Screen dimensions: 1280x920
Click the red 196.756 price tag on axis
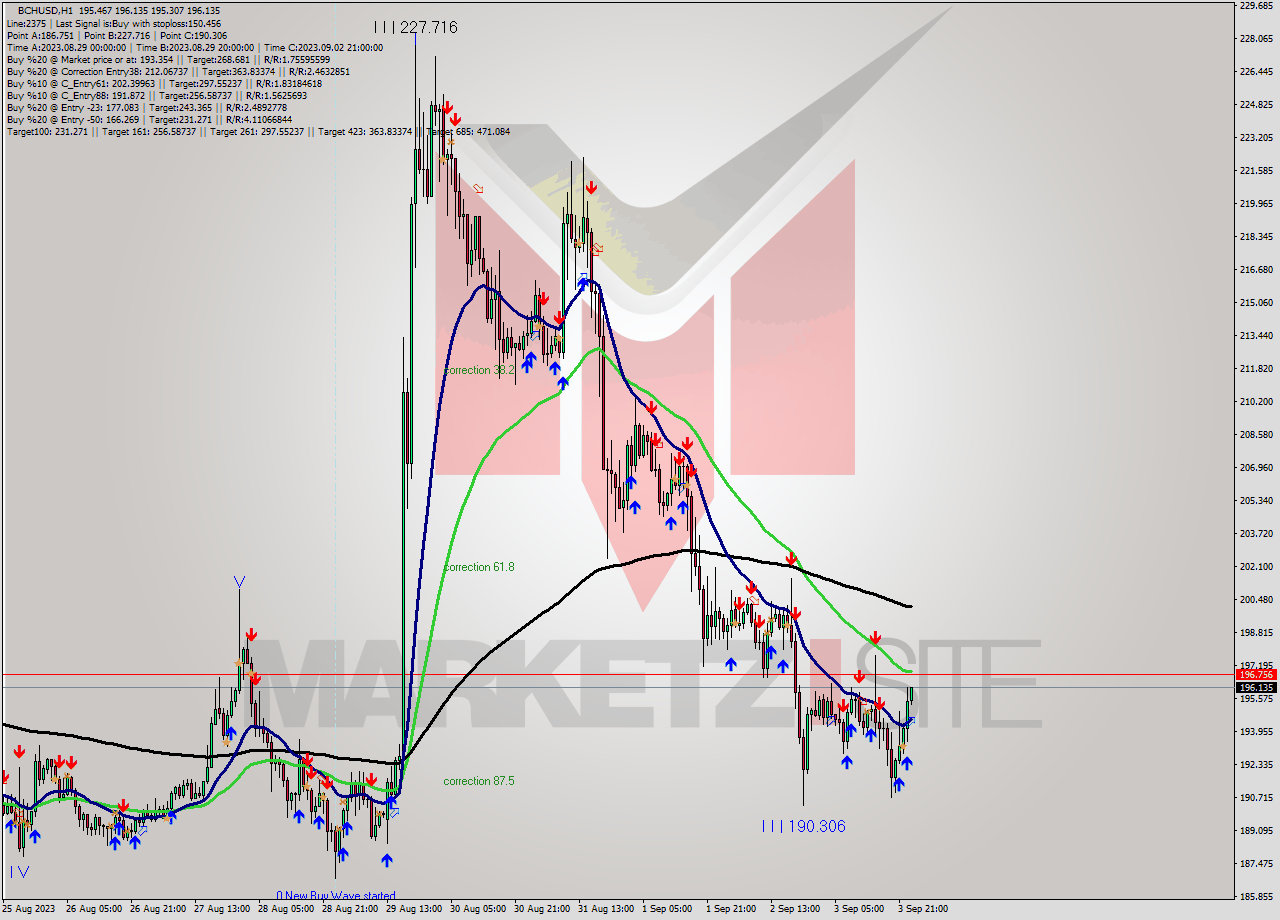[x=1256, y=675]
